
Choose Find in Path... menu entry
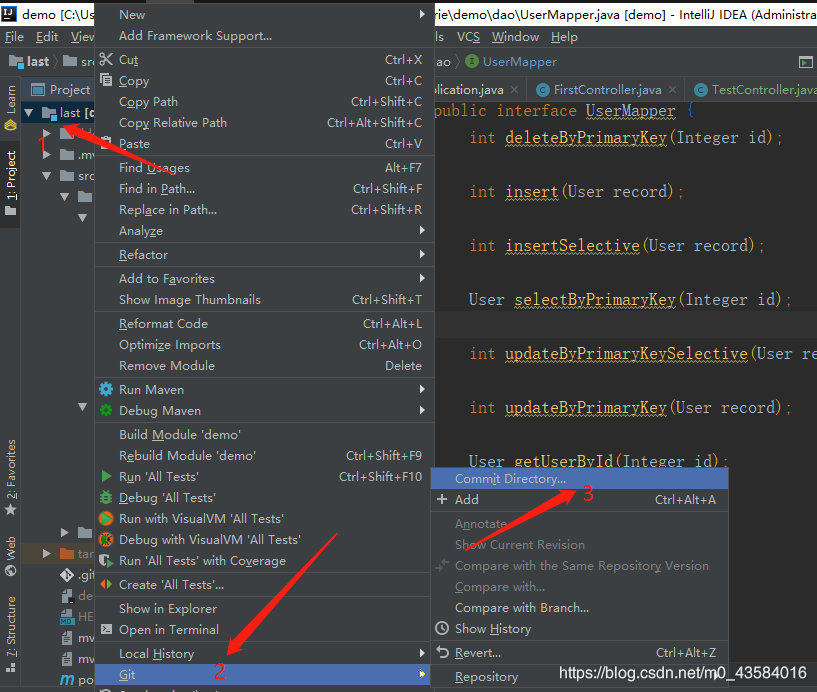click(x=264, y=189)
